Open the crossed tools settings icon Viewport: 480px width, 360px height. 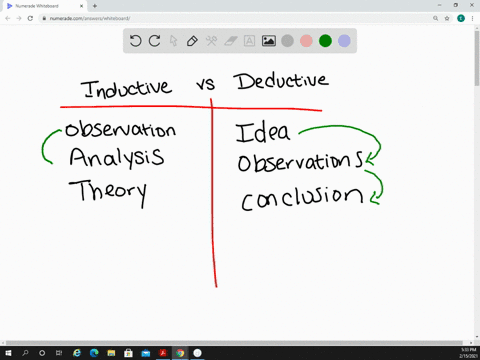click(211, 41)
